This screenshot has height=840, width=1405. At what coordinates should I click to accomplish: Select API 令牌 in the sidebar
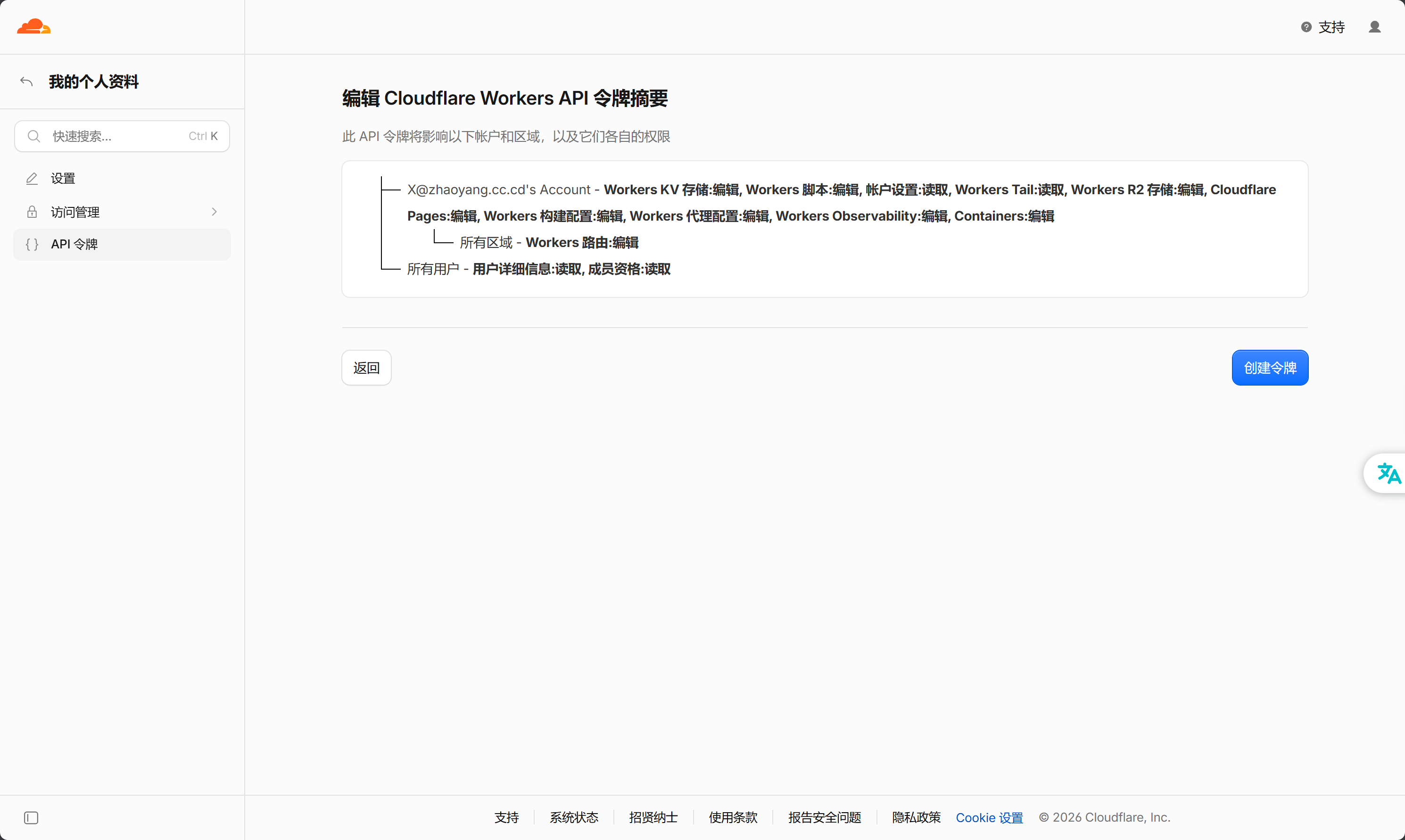[122, 244]
